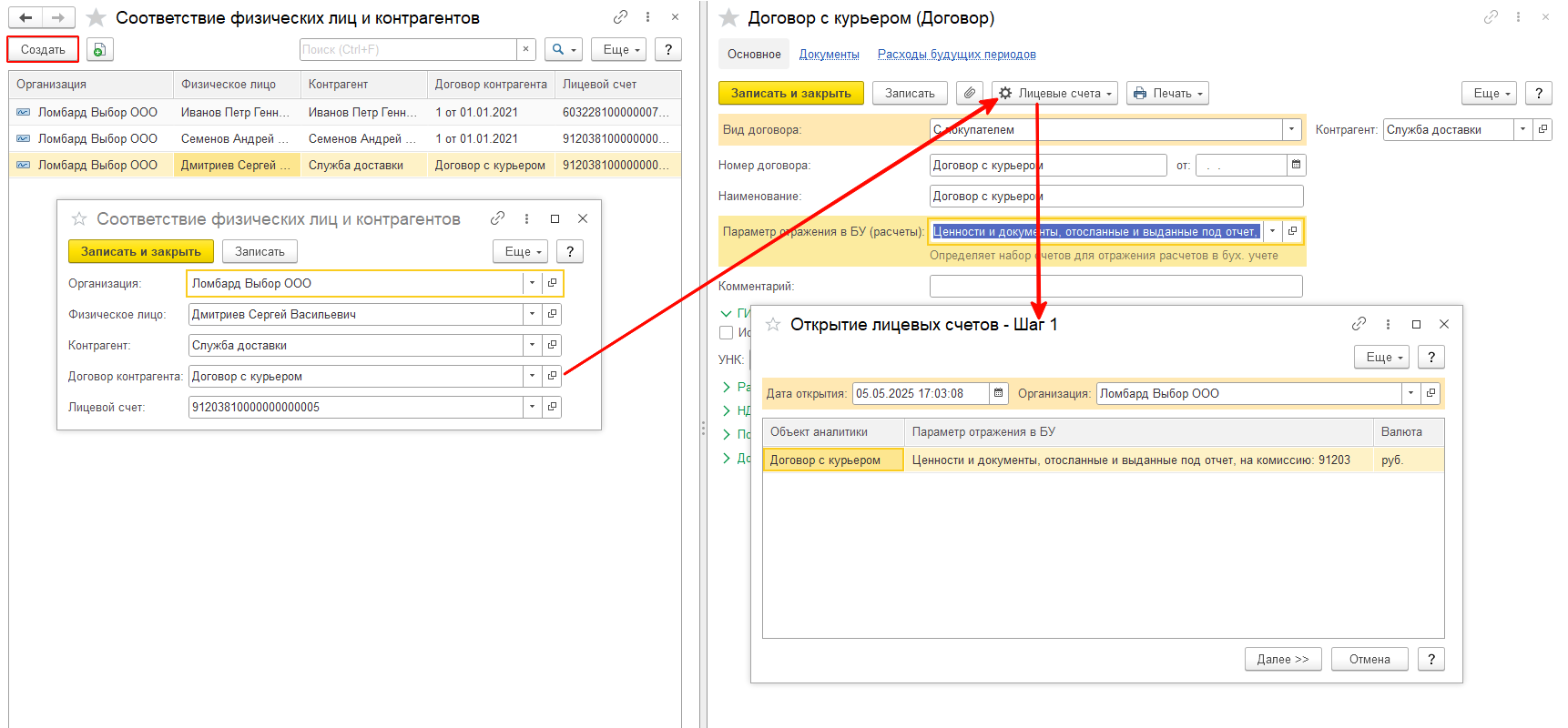Star the inner Соответствие dialog as favorite
This screenshot has height=728, width=1568.
[x=79, y=218]
